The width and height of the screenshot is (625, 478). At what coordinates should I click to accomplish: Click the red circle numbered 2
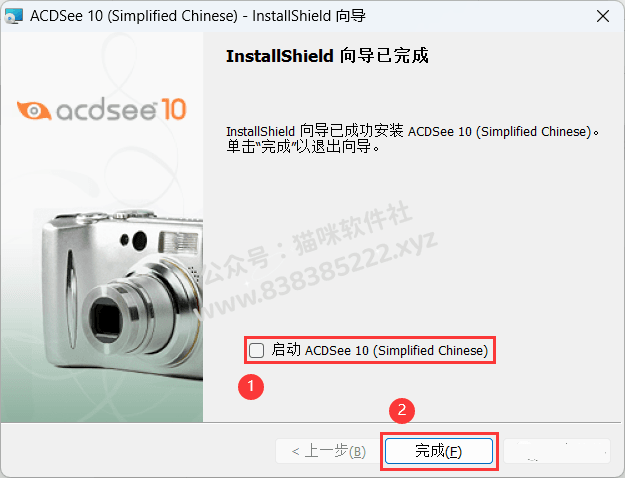(x=402, y=410)
